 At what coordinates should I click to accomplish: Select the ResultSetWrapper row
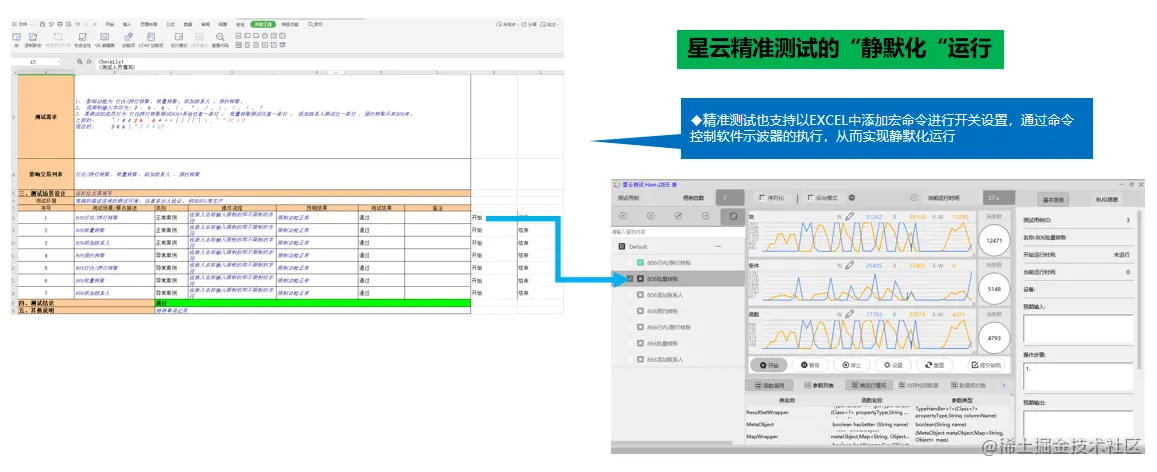pyautogui.click(x=878, y=412)
